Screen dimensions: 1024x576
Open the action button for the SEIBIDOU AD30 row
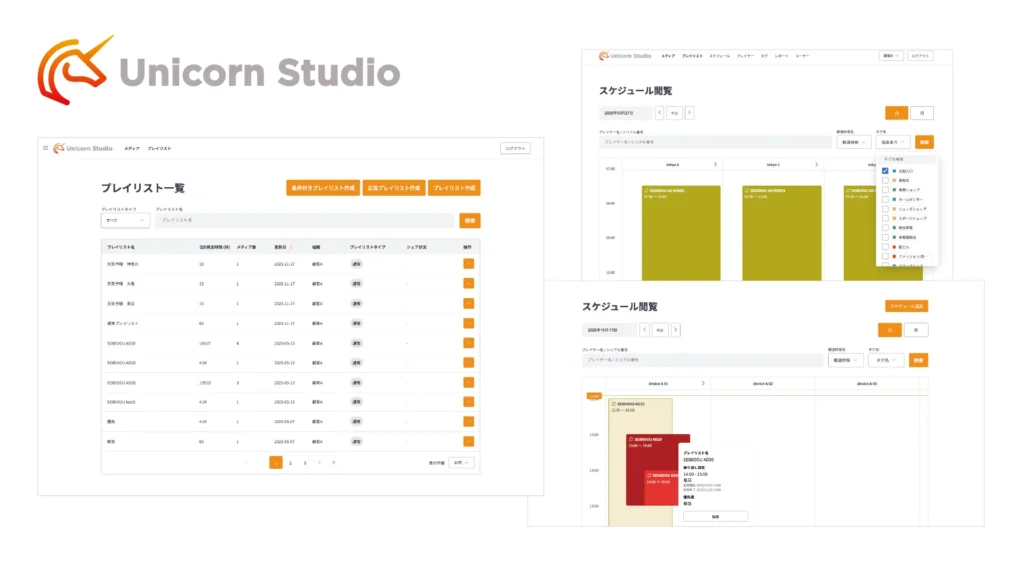[x=468, y=343]
